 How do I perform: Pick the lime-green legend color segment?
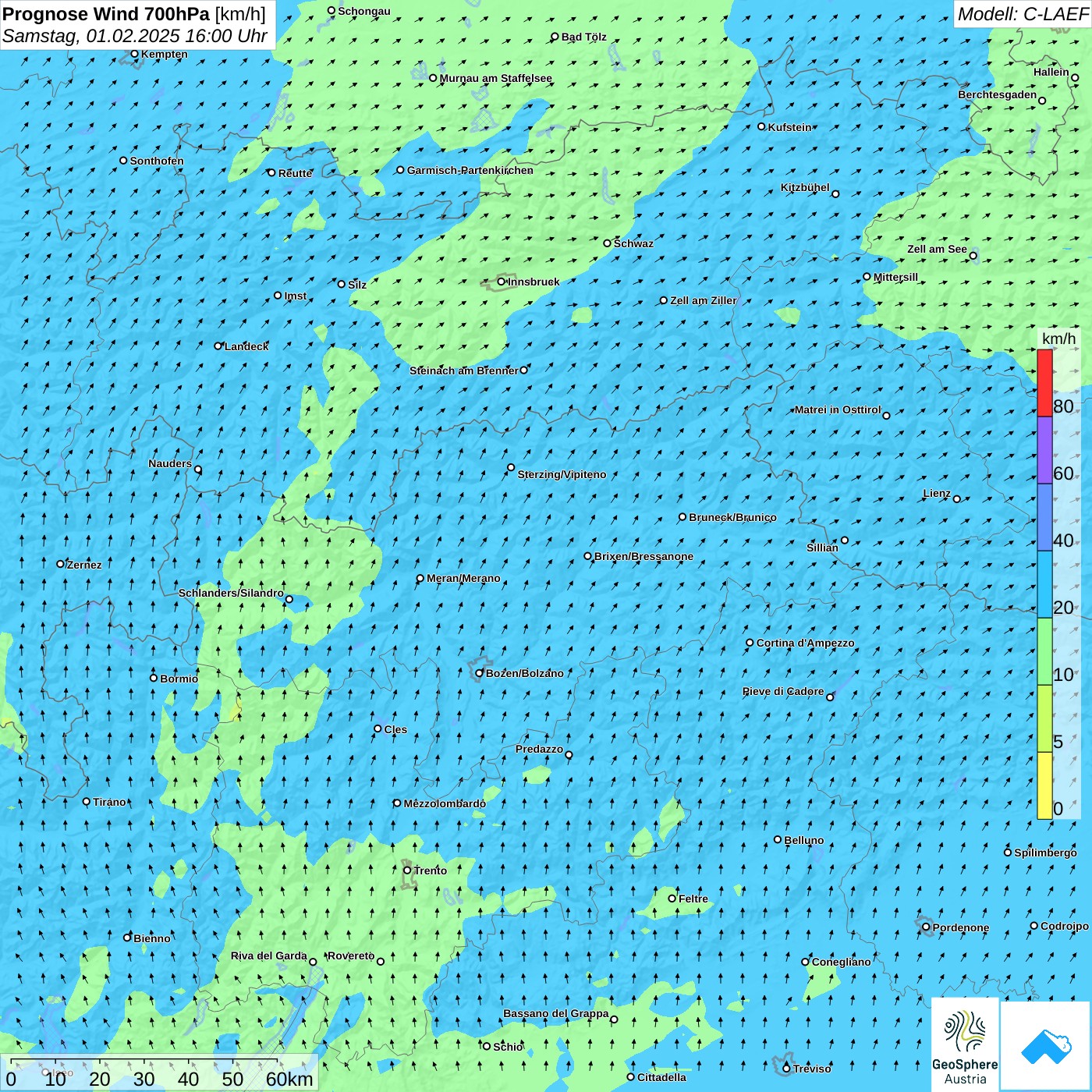(x=1044, y=718)
